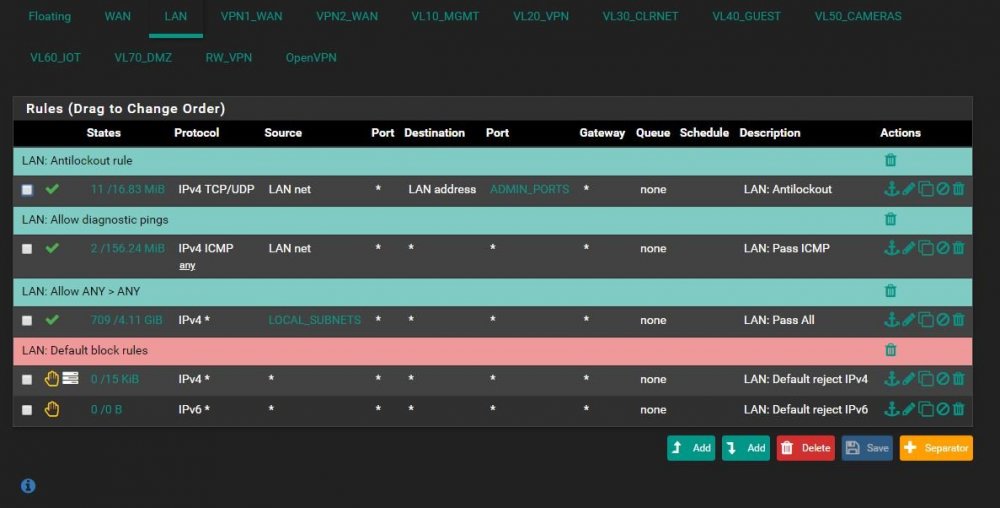Open the VL70_DMZ tab

point(143,57)
